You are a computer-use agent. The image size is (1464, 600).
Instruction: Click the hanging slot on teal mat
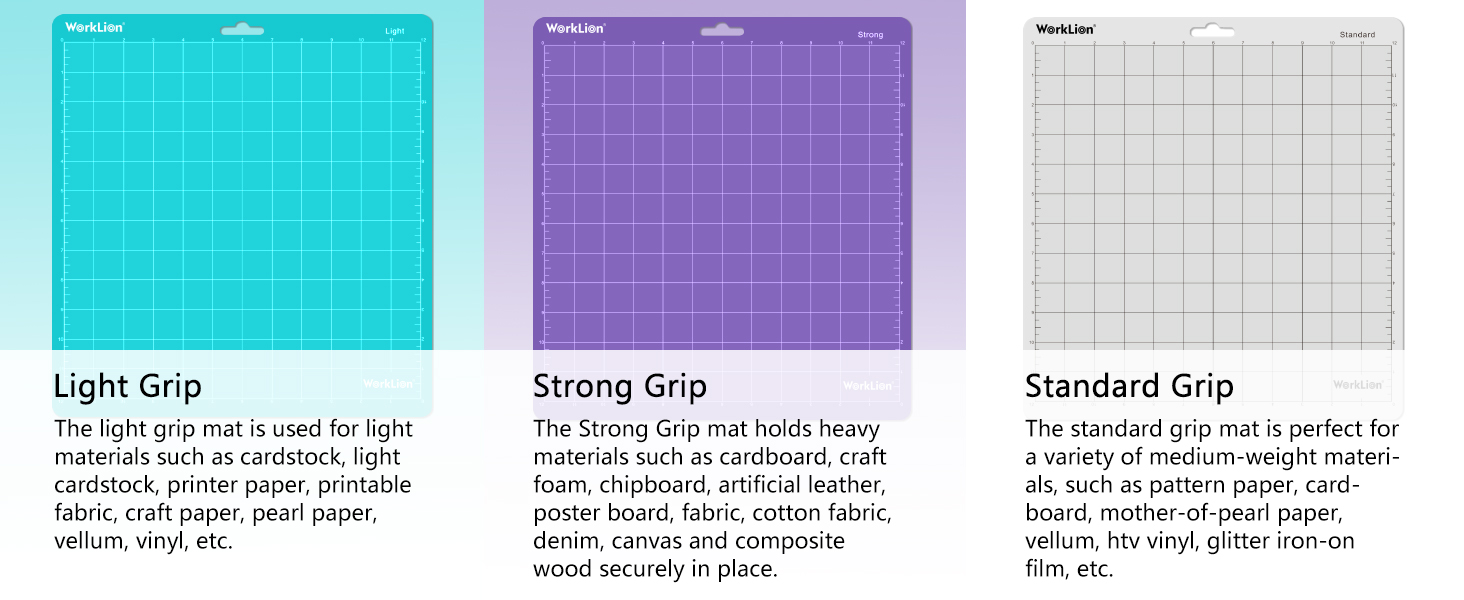[x=242, y=31]
